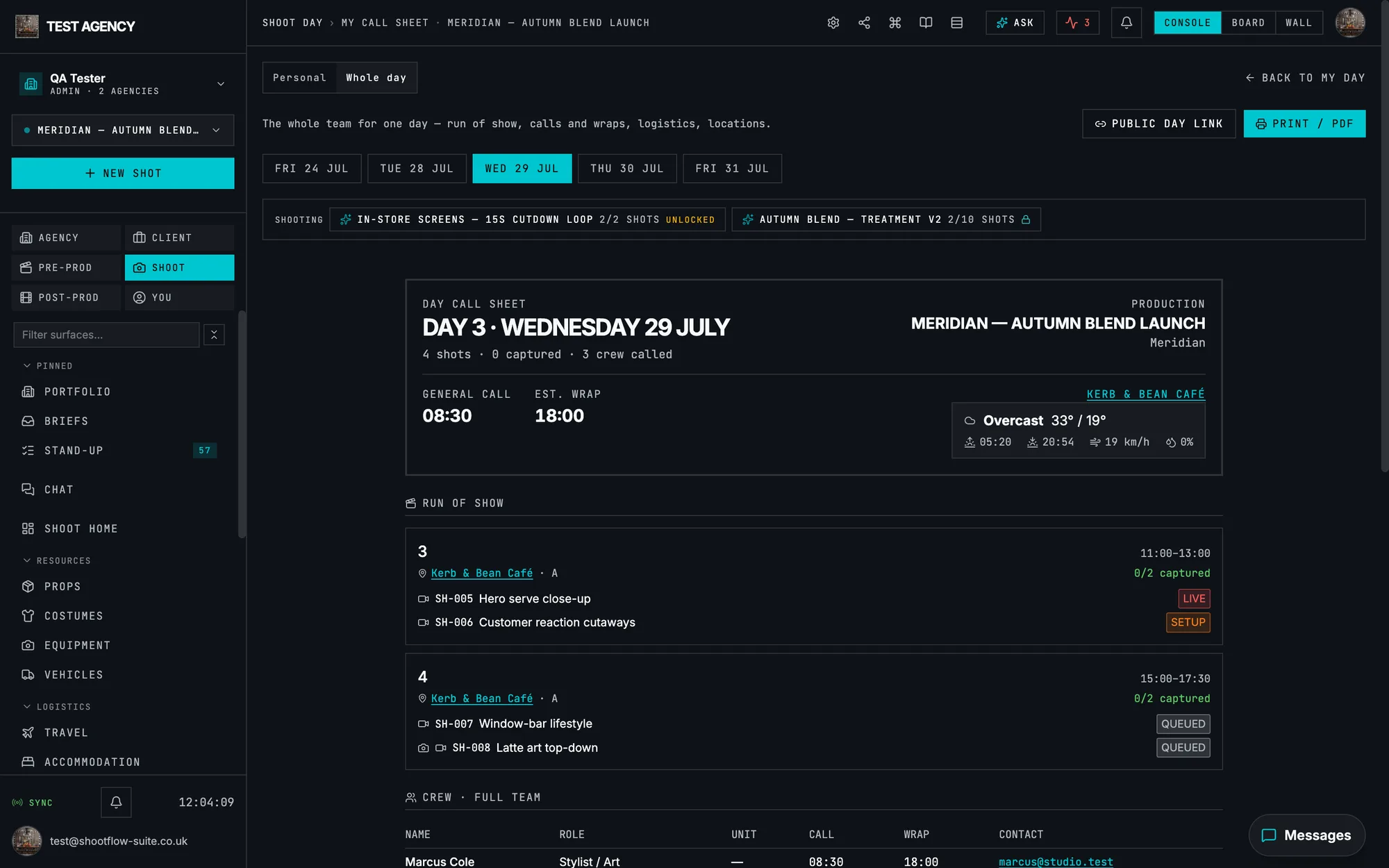Open the Shoot section

(179, 267)
